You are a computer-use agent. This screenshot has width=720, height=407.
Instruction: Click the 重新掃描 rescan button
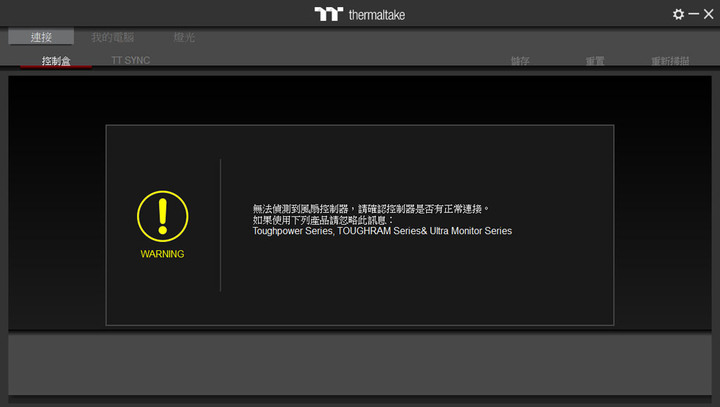click(670, 61)
